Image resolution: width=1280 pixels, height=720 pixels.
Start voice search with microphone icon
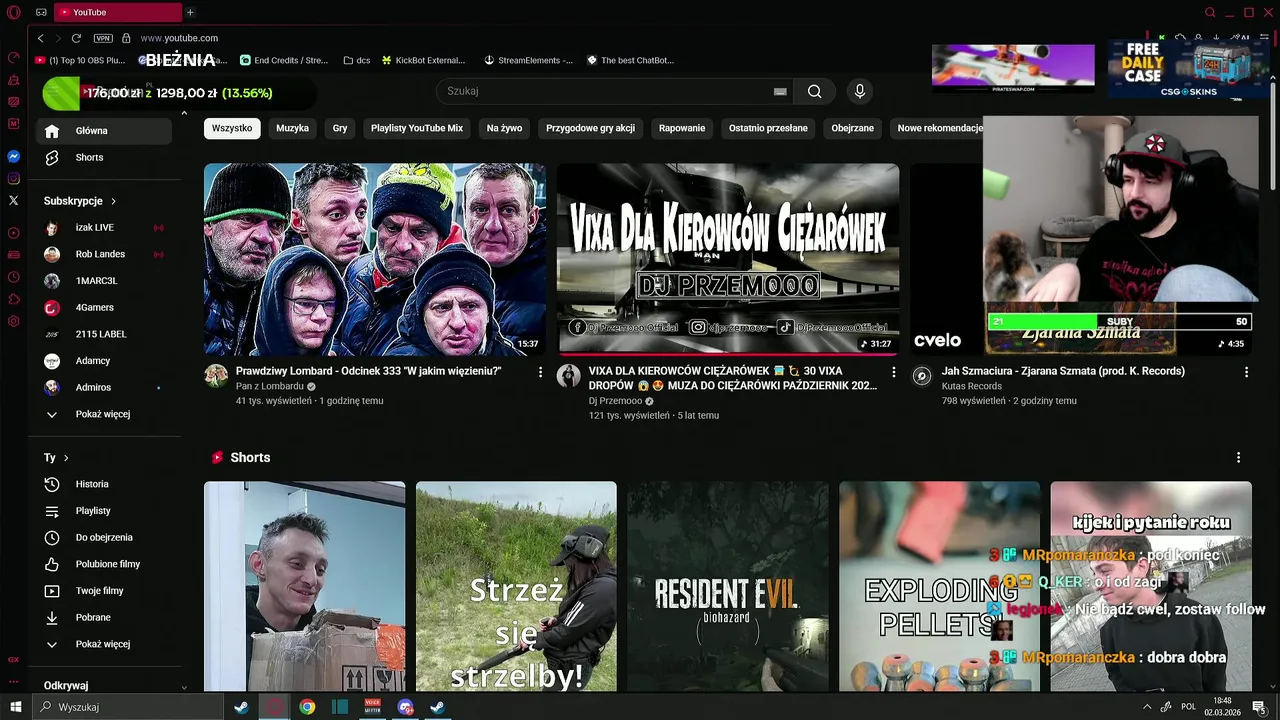(x=859, y=91)
